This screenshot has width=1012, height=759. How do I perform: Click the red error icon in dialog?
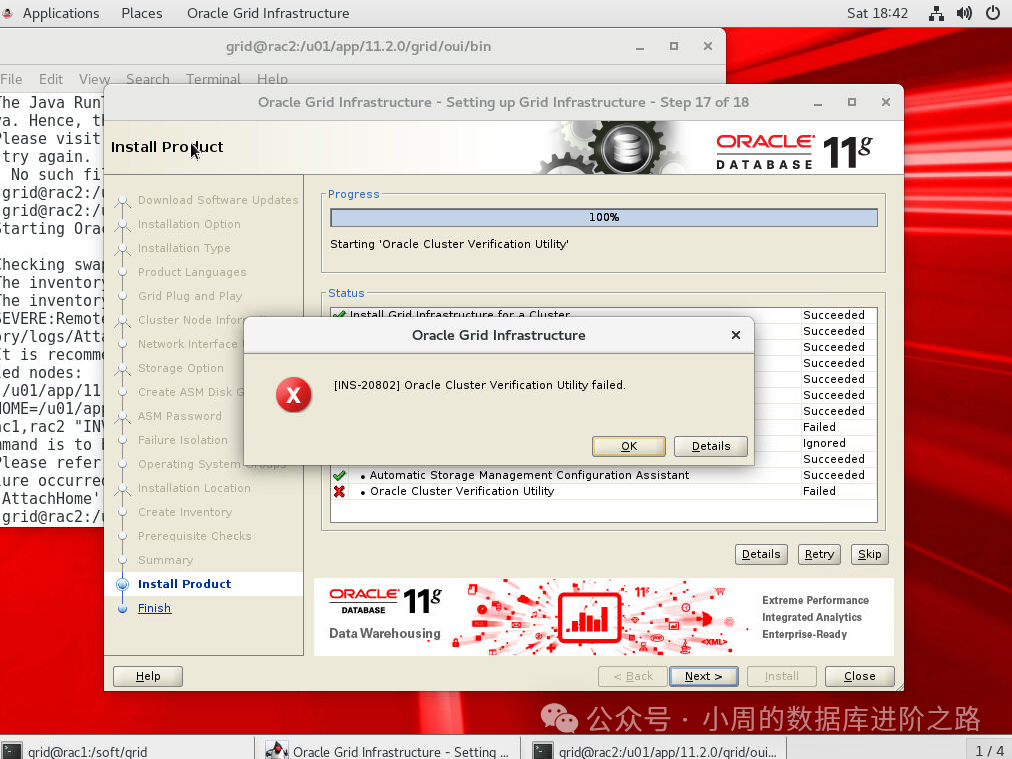294,394
